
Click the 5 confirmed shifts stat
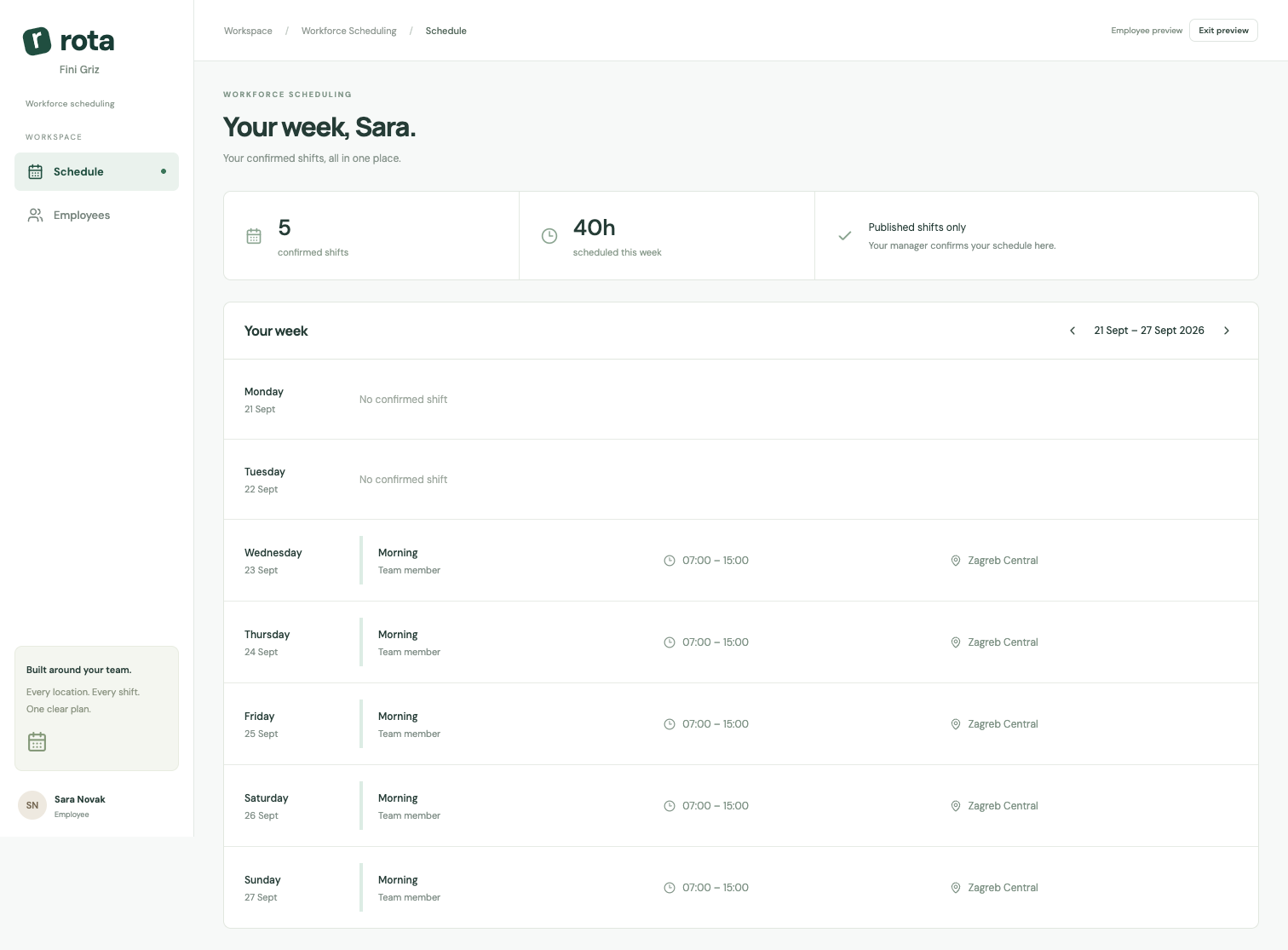pos(313,236)
